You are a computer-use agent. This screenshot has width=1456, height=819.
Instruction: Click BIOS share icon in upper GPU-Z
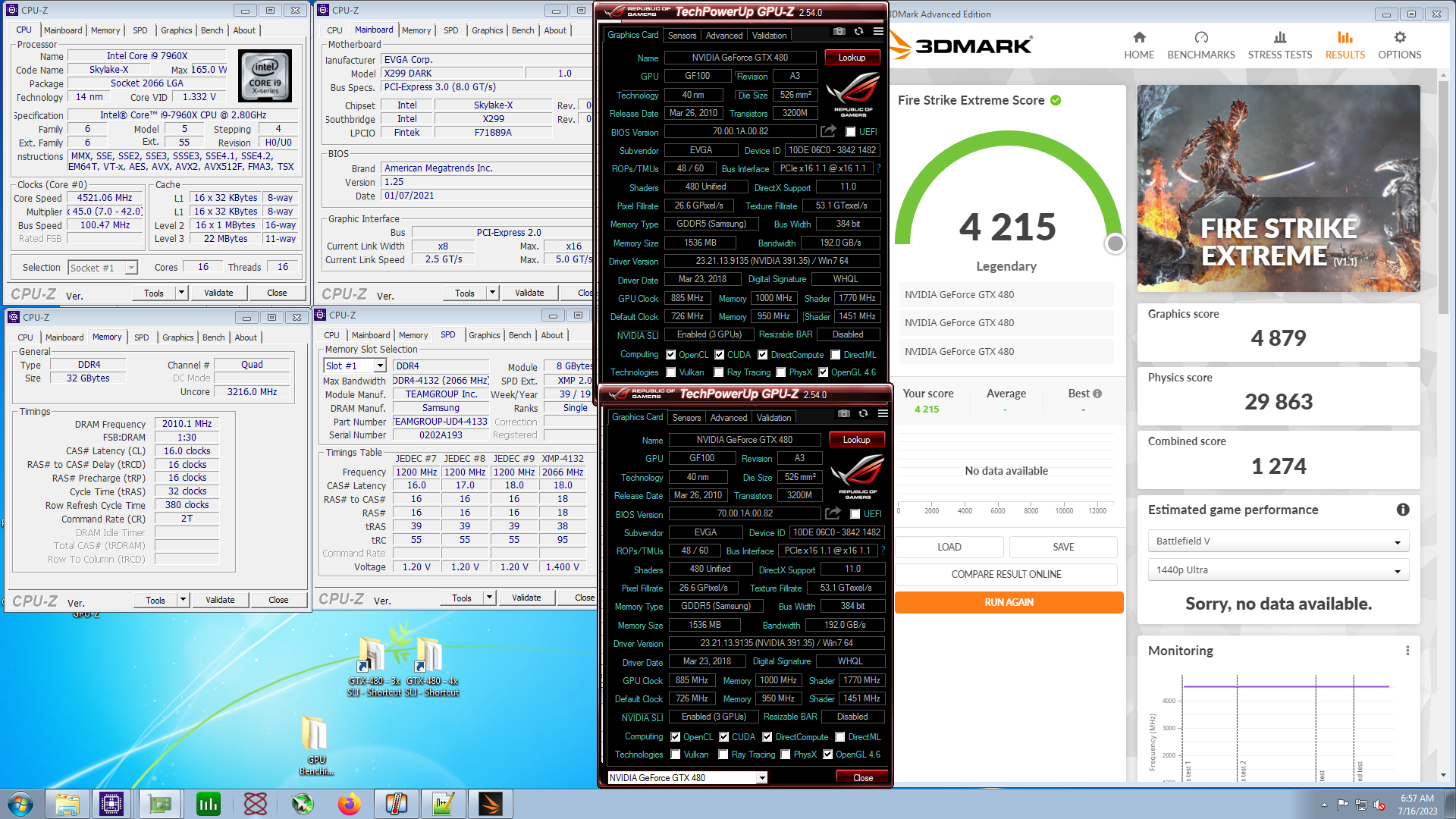(828, 131)
